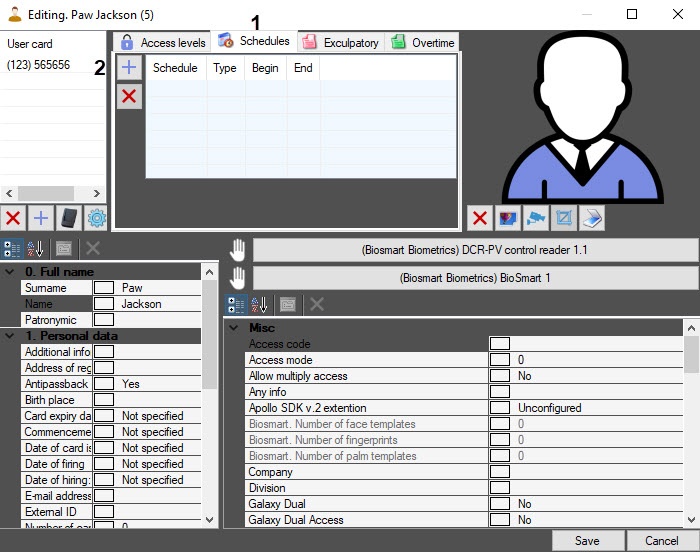The width and height of the screenshot is (700, 552).
Task: Click the End column header
Action: pos(303,68)
